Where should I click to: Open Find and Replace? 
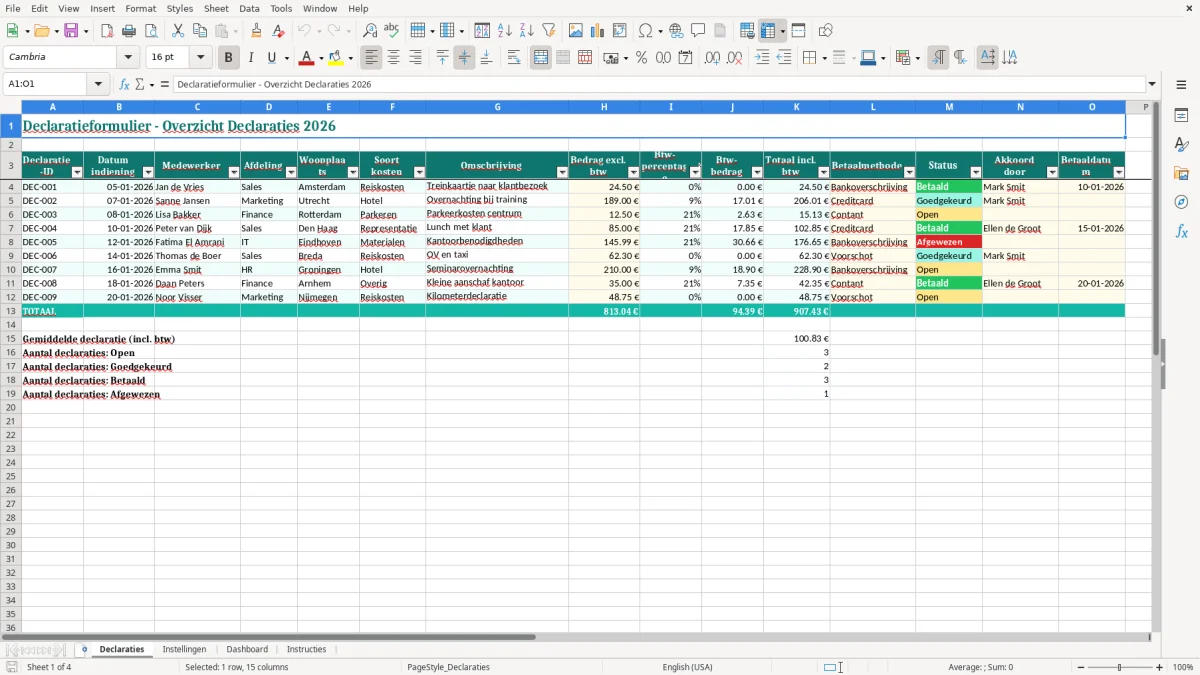coord(370,31)
